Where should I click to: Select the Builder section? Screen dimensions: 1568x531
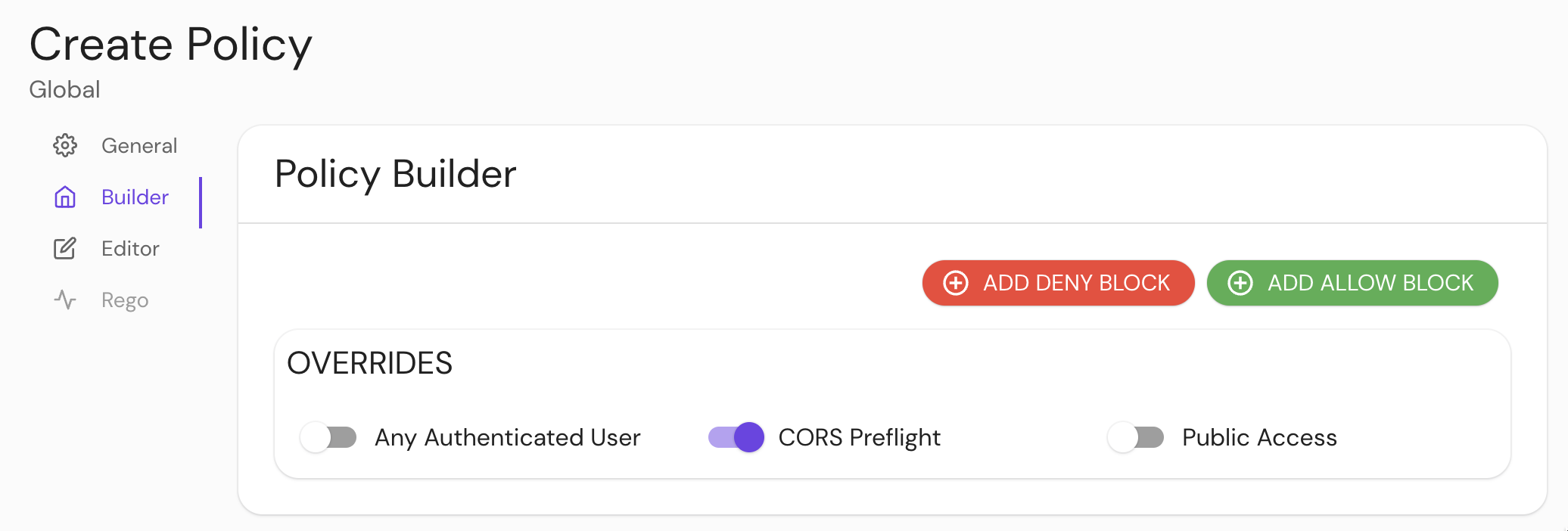tap(134, 197)
